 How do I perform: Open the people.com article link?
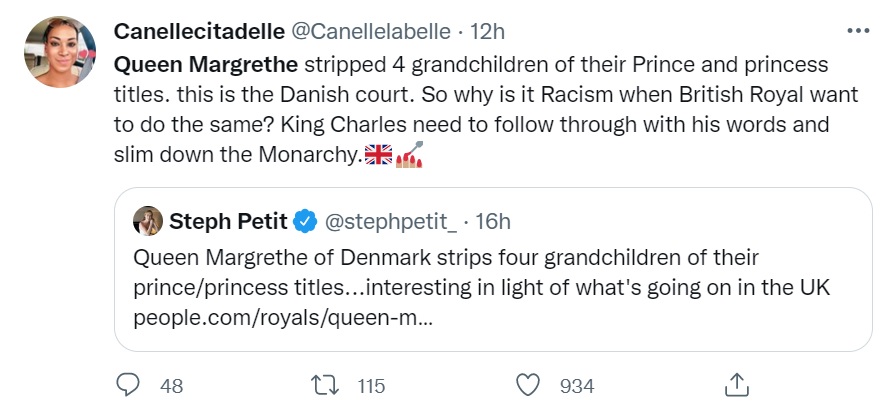(x=281, y=318)
